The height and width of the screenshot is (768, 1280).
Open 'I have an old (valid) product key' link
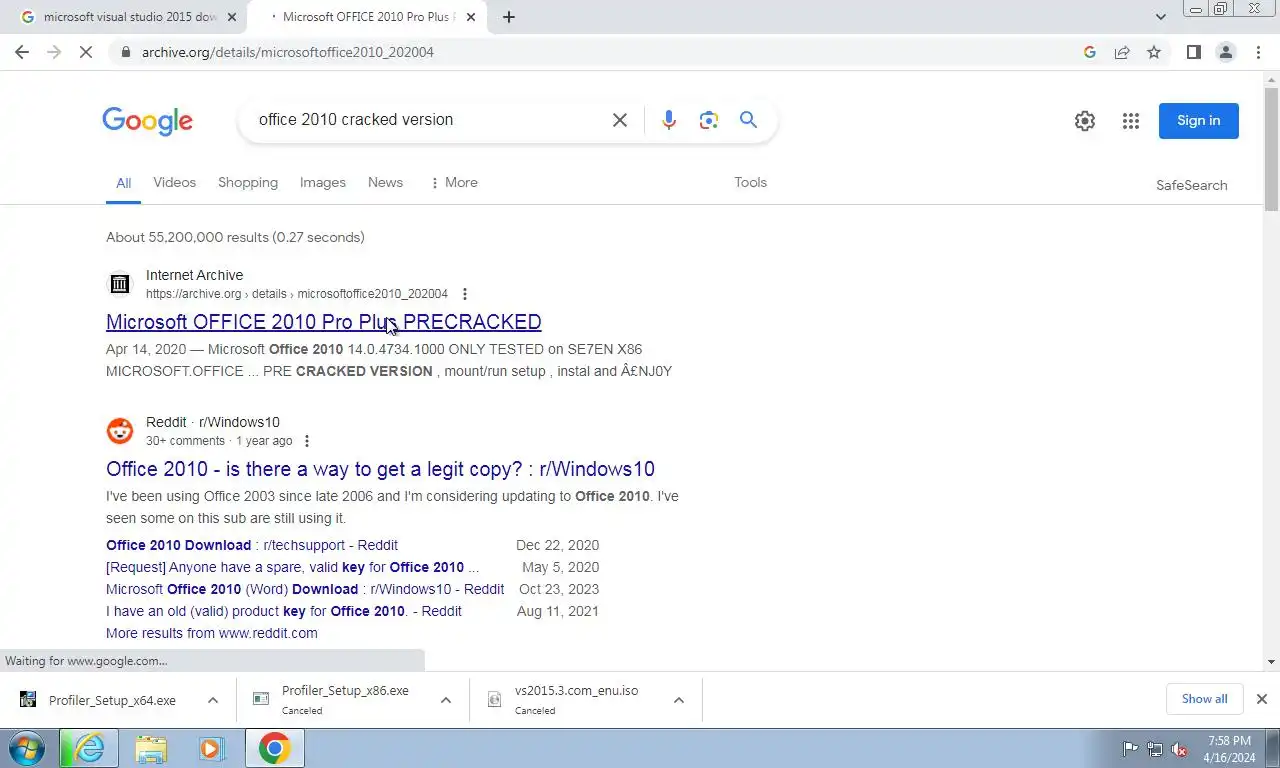tap(284, 611)
